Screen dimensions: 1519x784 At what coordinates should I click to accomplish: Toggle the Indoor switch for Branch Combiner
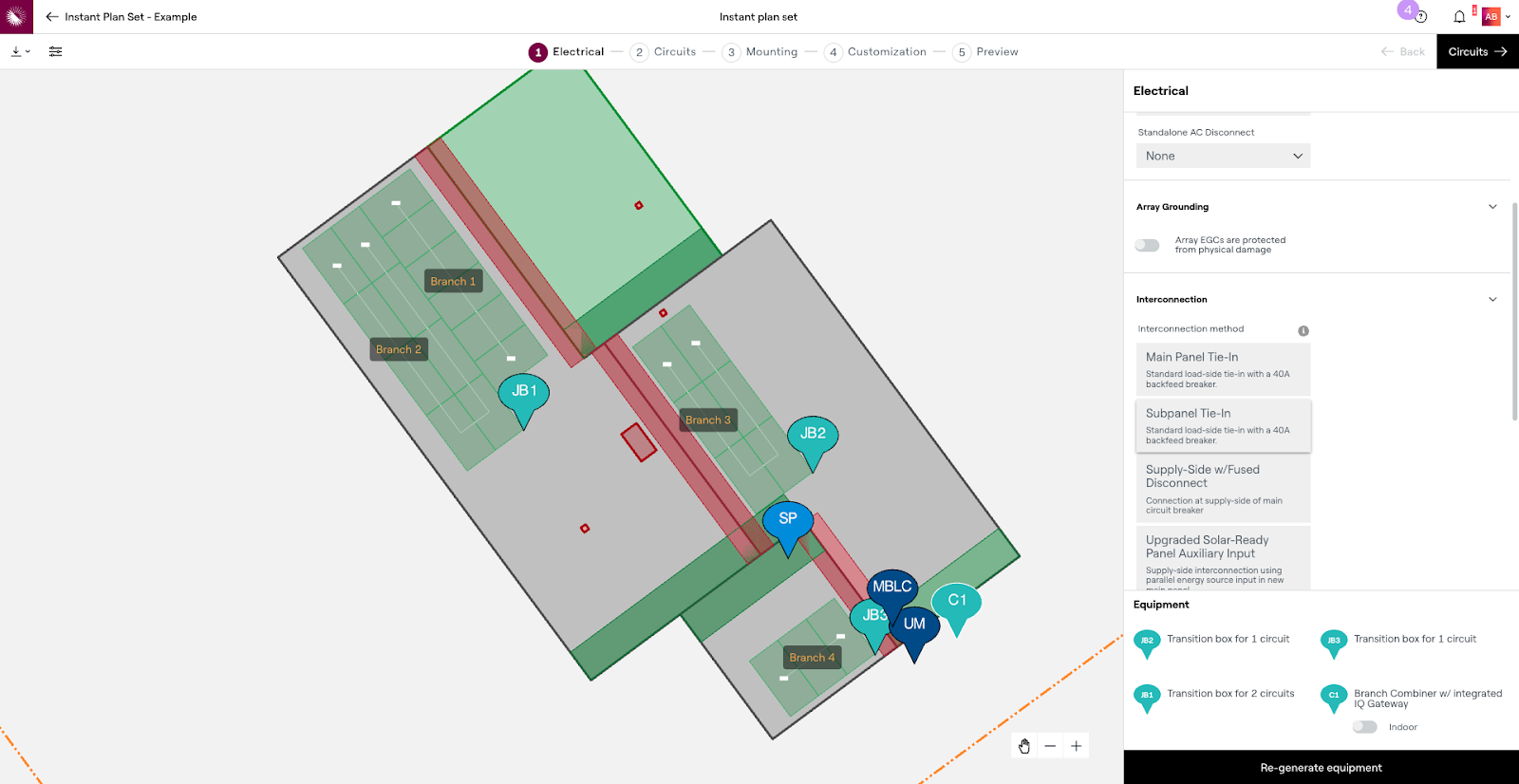click(1364, 727)
